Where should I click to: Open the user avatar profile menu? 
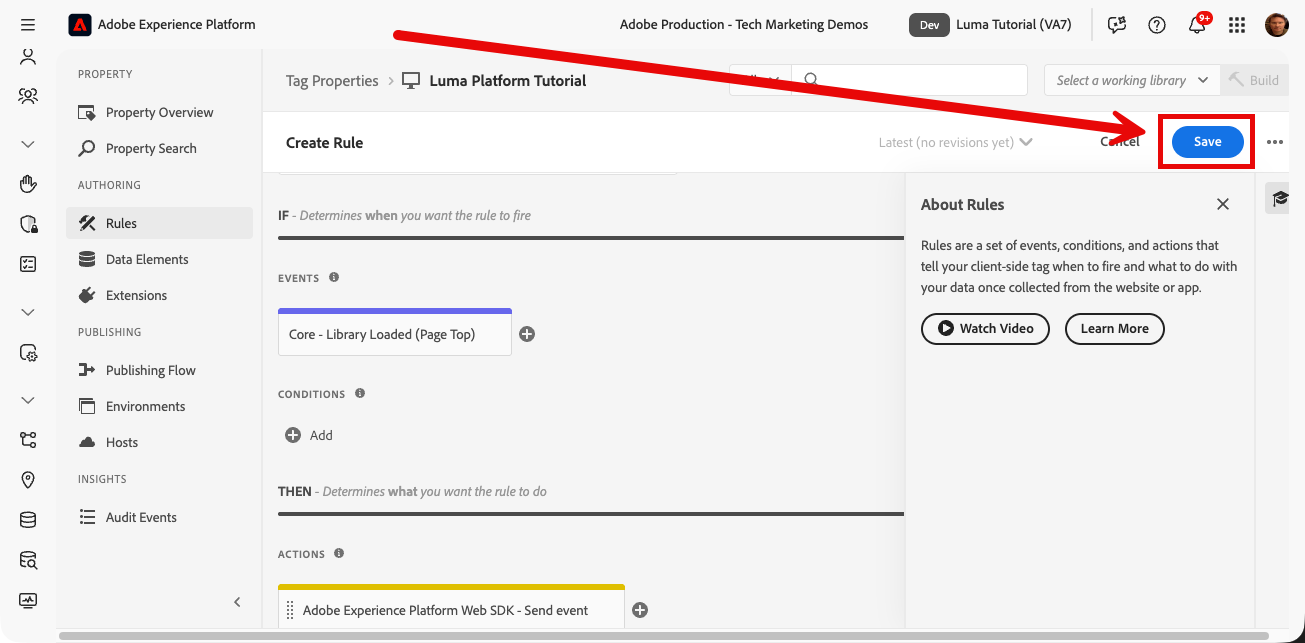tap(1277, 25)
